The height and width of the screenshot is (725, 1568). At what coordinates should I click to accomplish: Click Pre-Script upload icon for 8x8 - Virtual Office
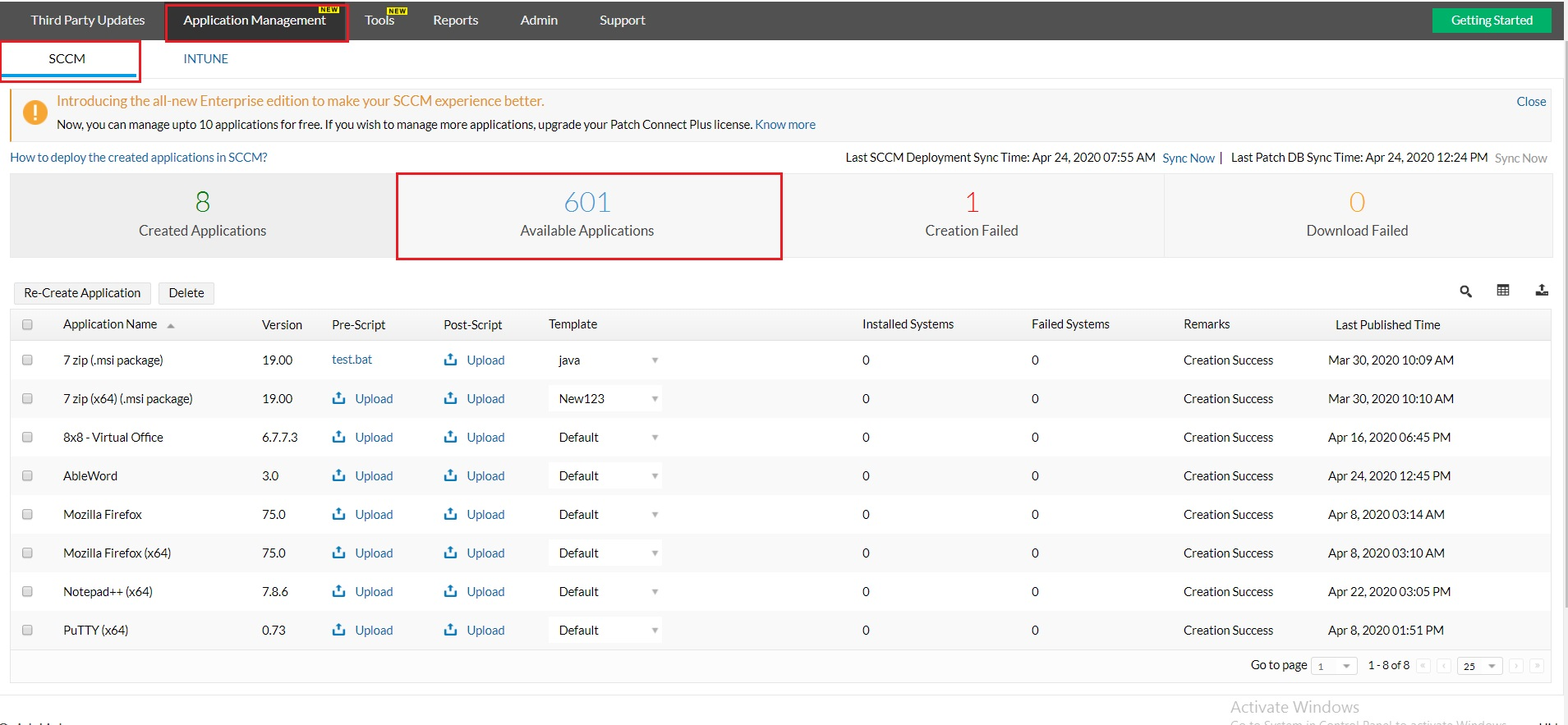(x=338, y=437)
